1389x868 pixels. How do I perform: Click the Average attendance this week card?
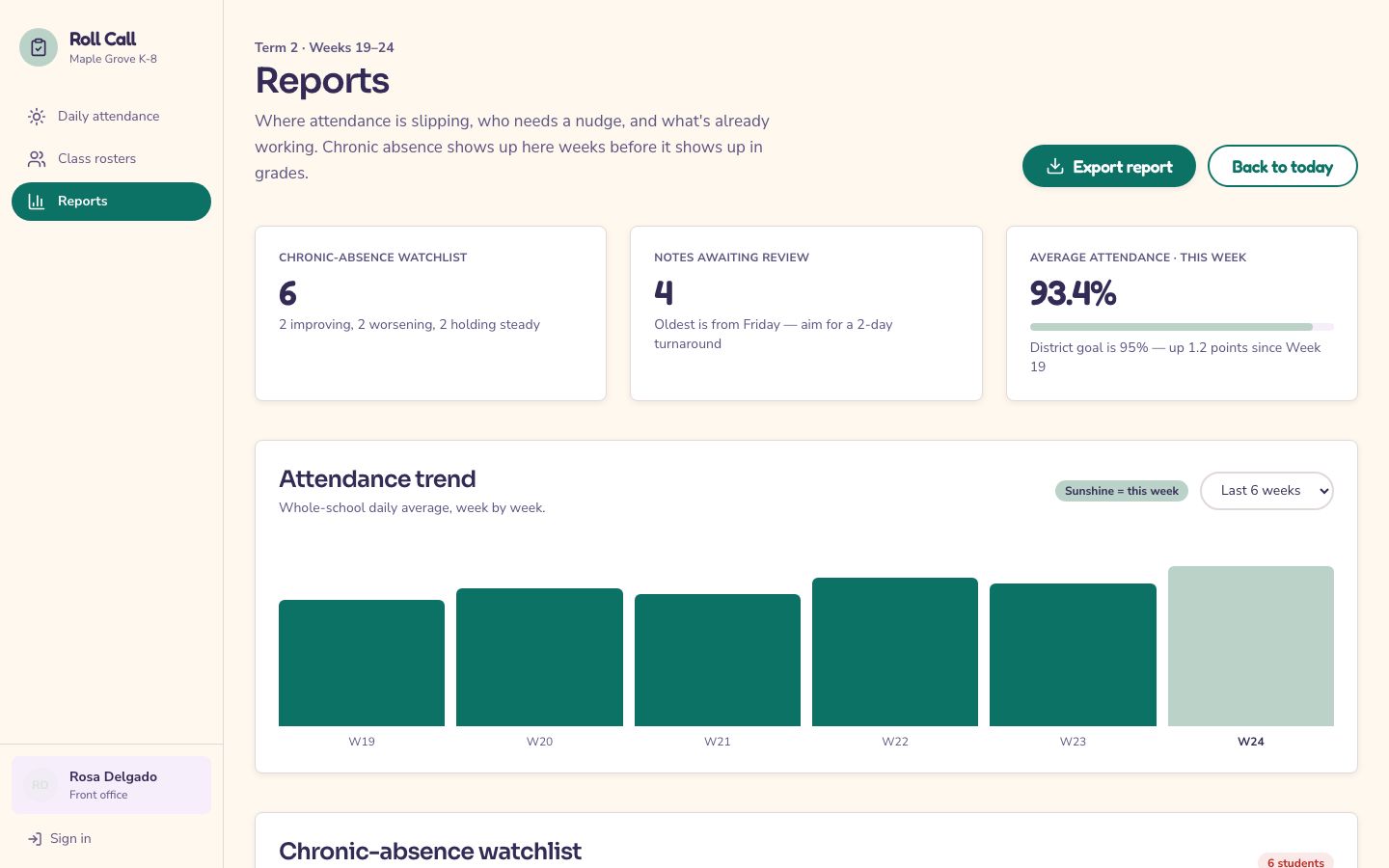[1182, 313]
